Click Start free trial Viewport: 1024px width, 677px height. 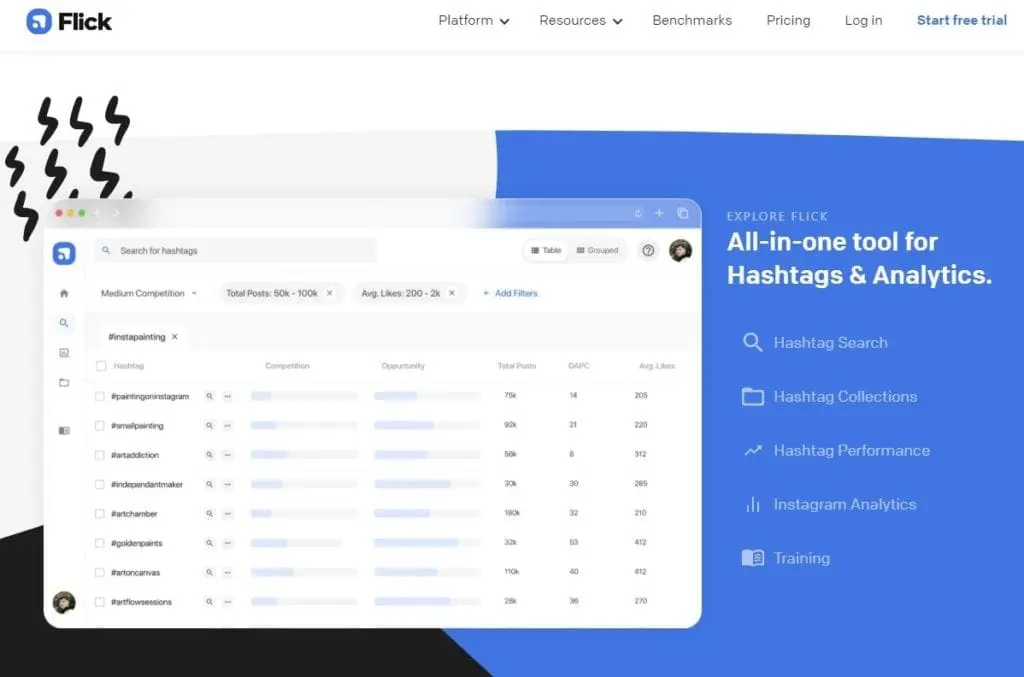[961, 20]
